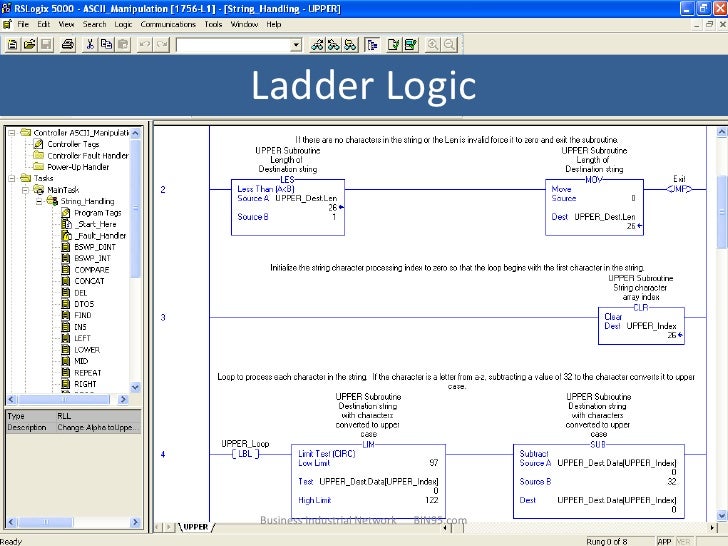Screen dimensions: 728x546
Task: Click the Cut scissors icon
Action: (x=90, y=45)
